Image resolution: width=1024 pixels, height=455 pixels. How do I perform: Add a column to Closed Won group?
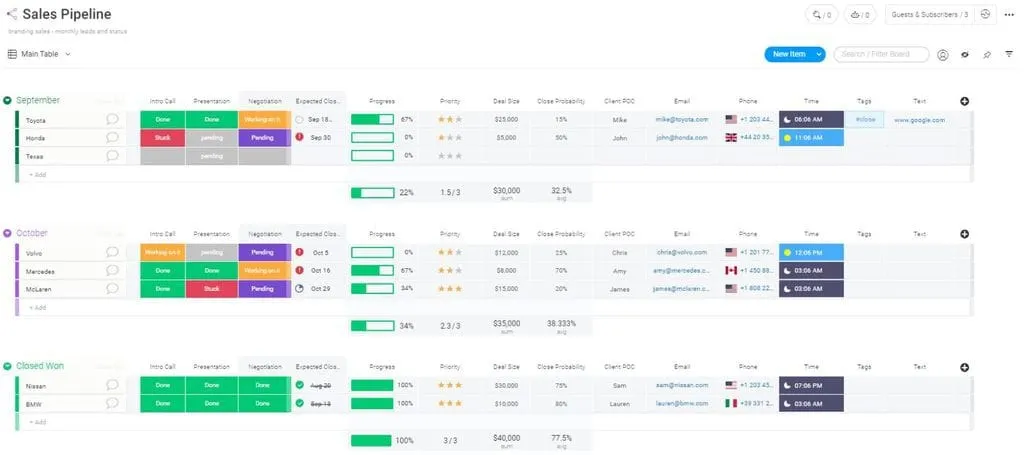click(x=965, y=368)
